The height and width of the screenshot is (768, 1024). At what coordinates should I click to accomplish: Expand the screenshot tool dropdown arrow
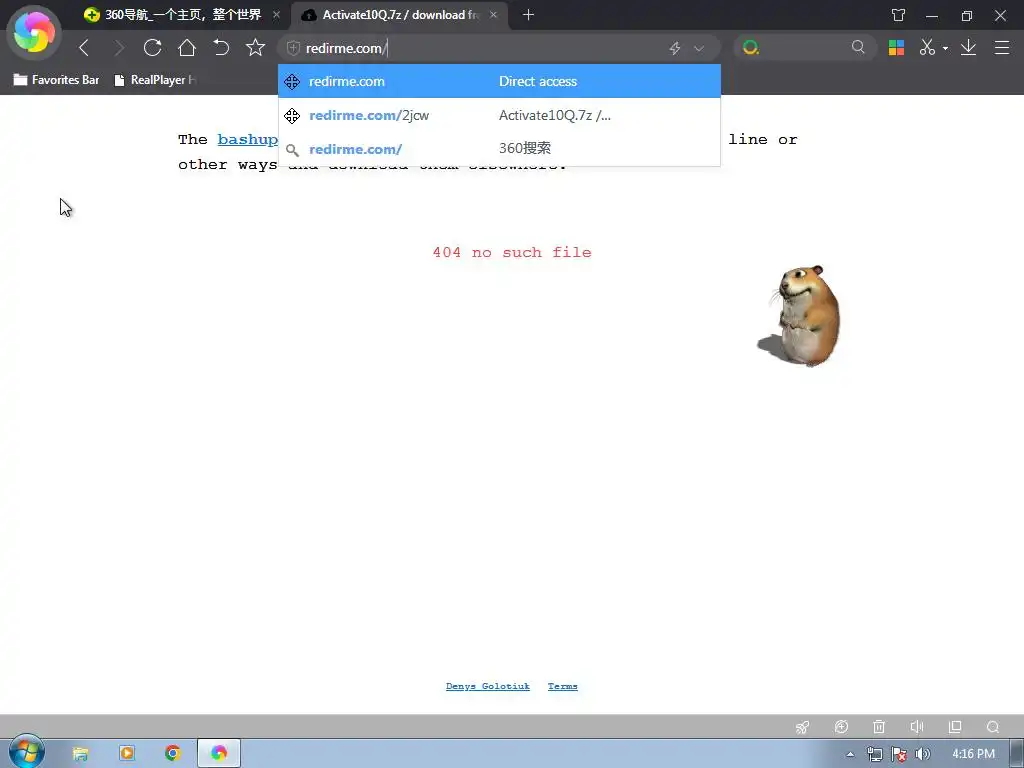(945, 48)
